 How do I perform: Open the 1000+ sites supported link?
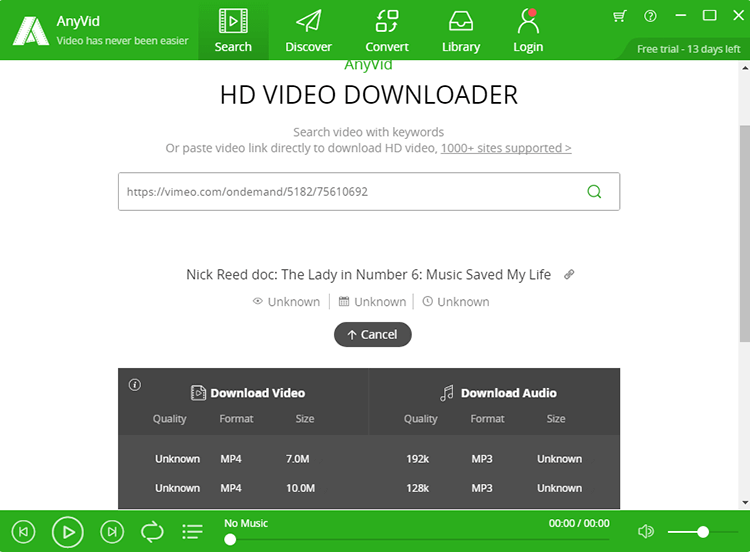pyautogui.click(x=506, y=148)
